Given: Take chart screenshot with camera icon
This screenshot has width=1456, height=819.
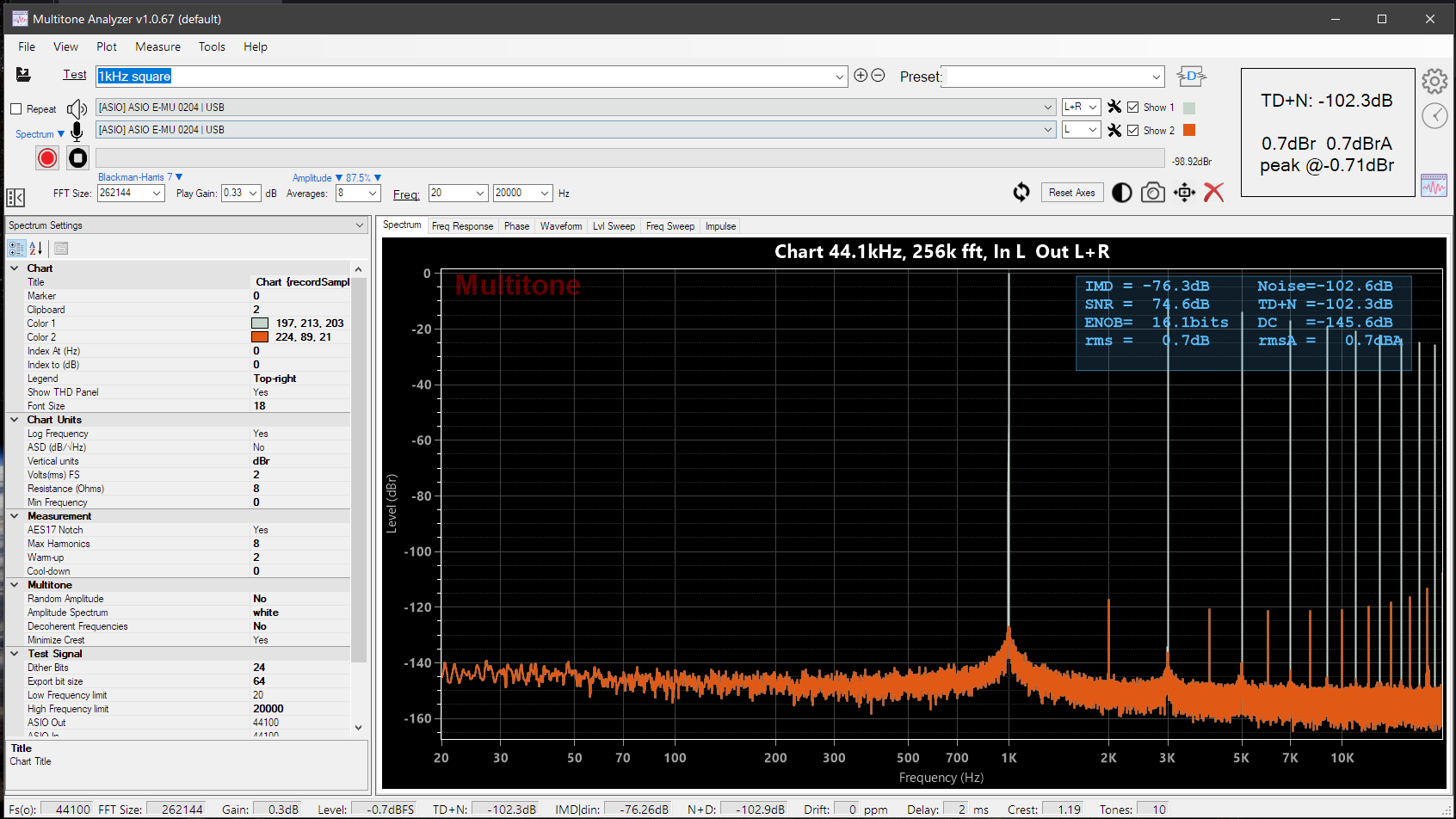Looking at the screenshot, I should 1153,193.
